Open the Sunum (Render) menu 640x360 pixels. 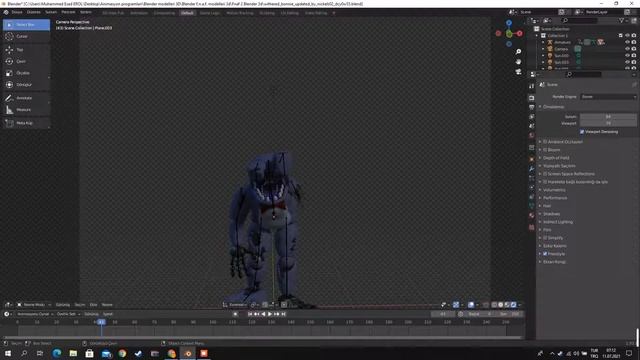coord(51,12)
